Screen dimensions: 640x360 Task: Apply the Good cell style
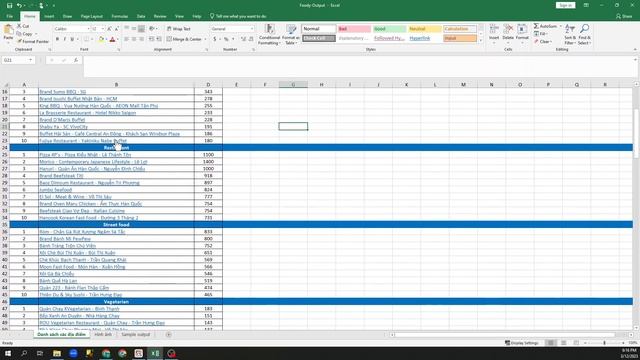[389, 29]
